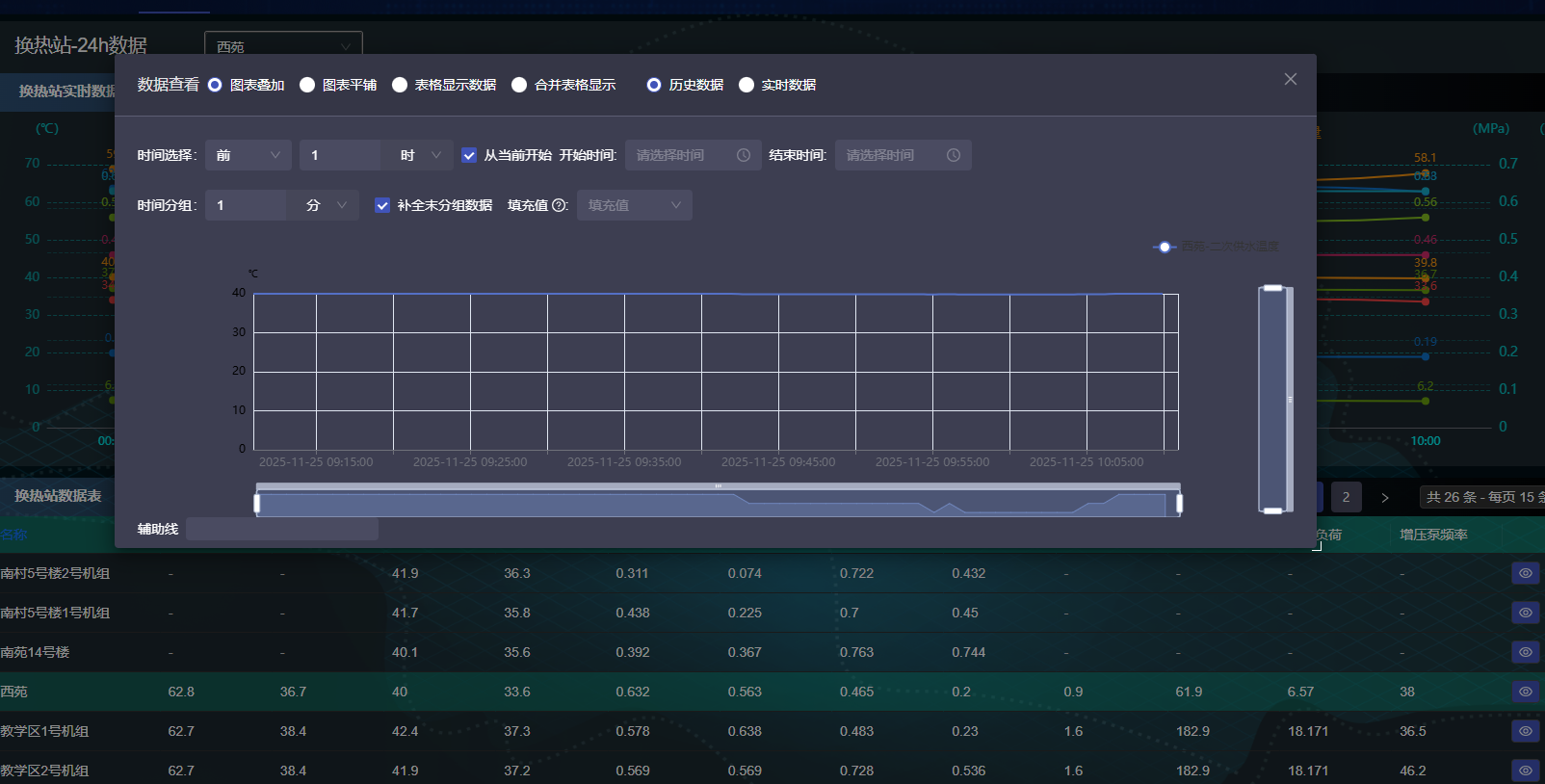
Task: Click the next page arrow
Action: [x=1385, y=497]
